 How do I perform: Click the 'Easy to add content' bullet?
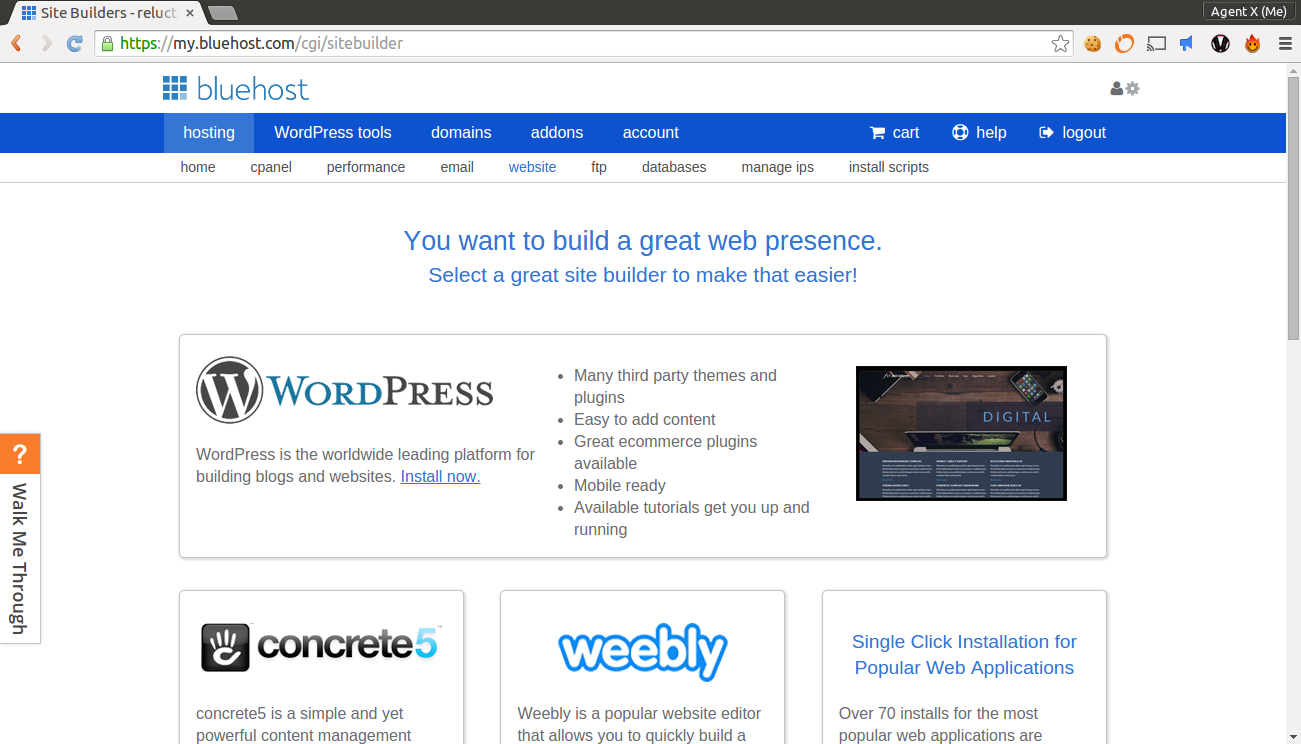[x=645, y=419]
